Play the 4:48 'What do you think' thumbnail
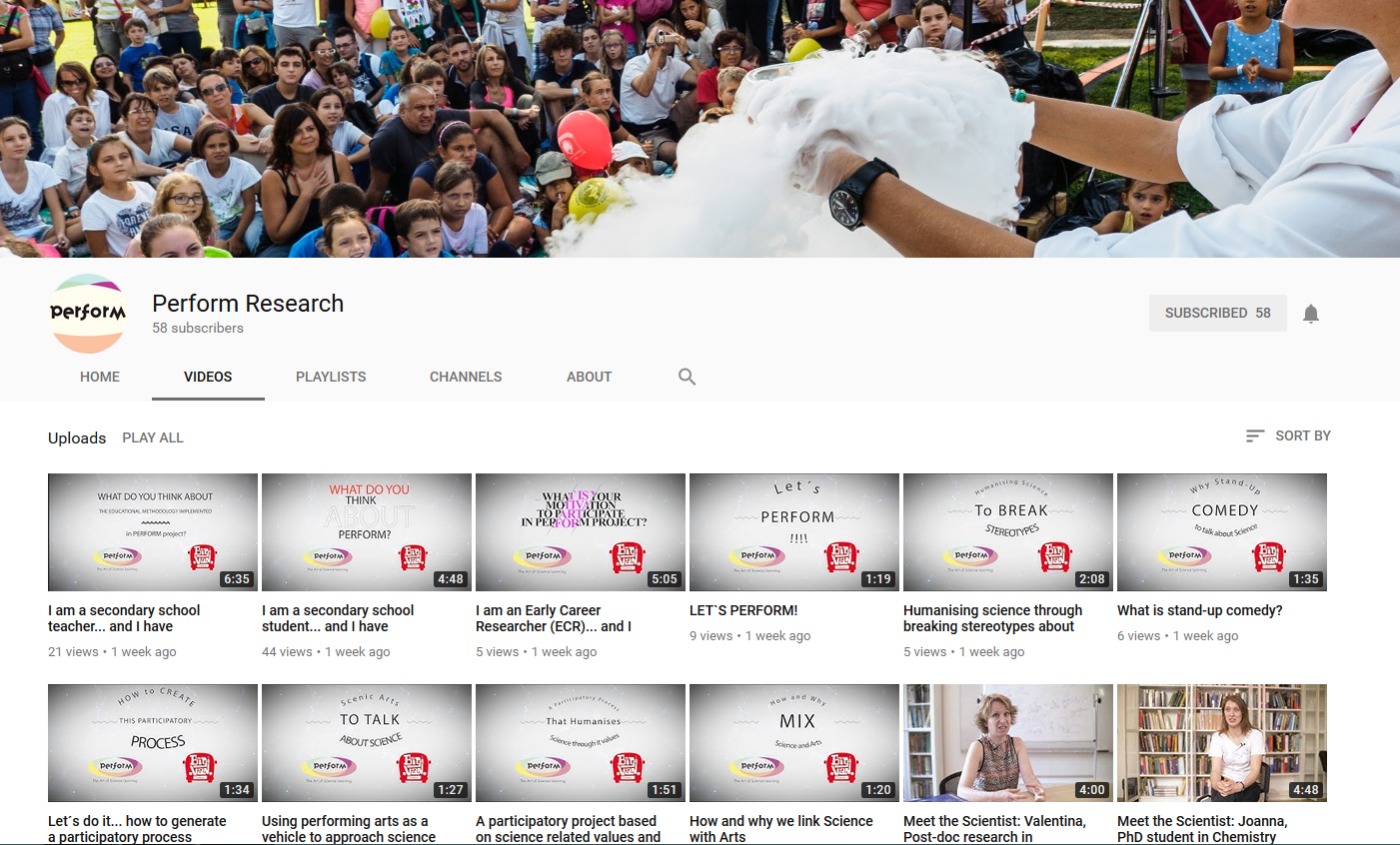This screenshot has height=845, width=1400. coord(367,532)
